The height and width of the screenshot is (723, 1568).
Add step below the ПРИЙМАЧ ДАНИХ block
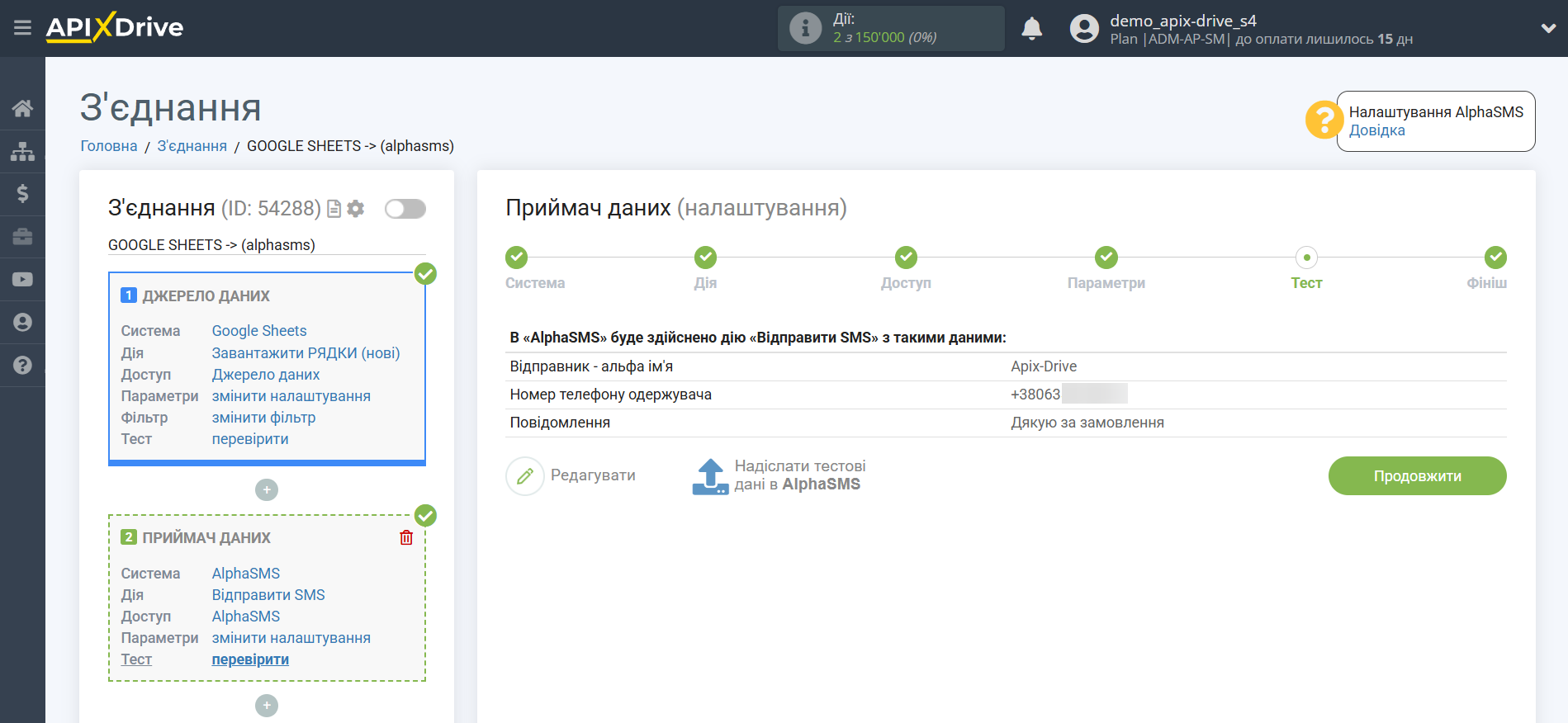(267, 706)
